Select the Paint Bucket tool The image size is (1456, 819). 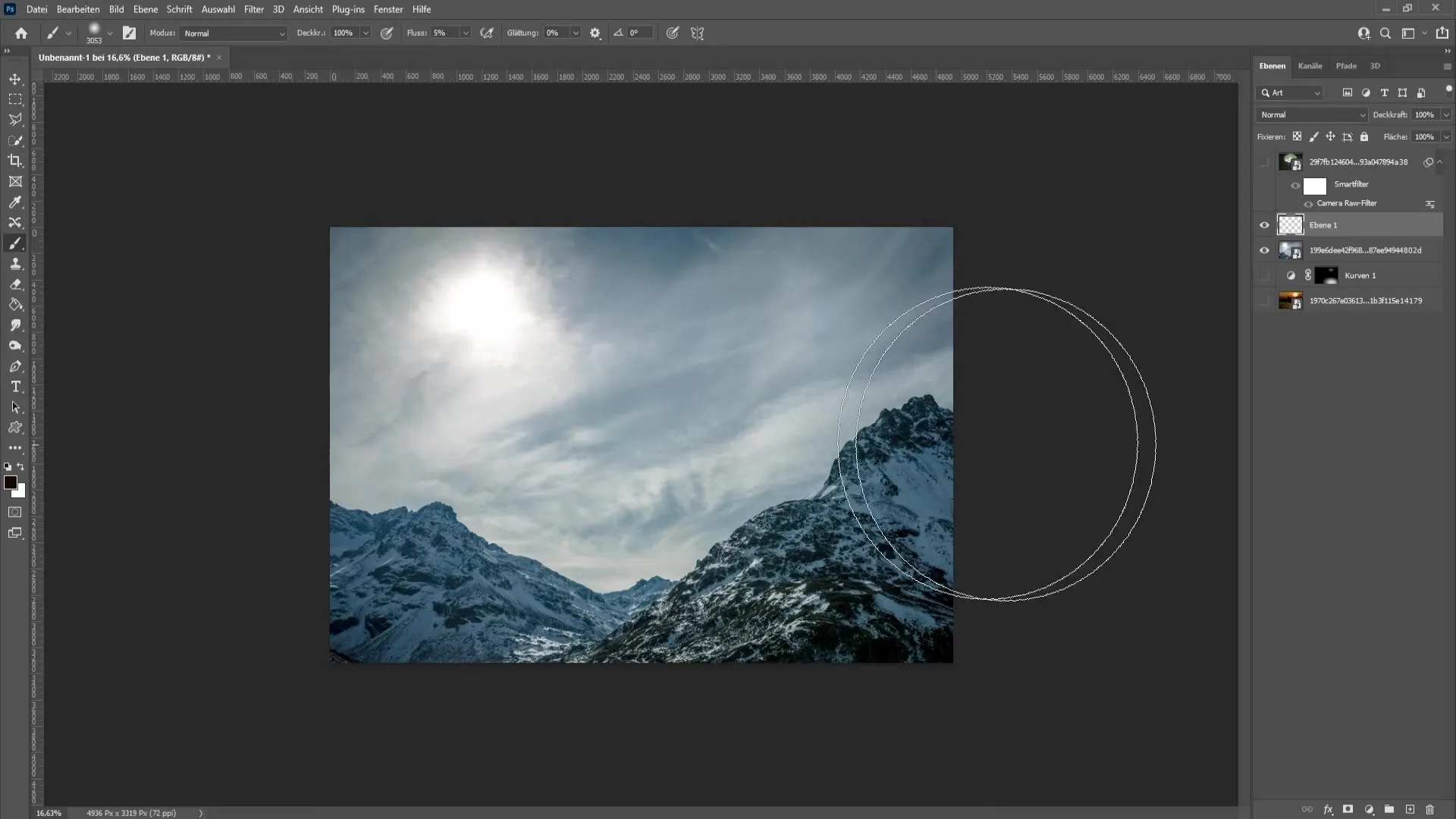click(15, 305)
